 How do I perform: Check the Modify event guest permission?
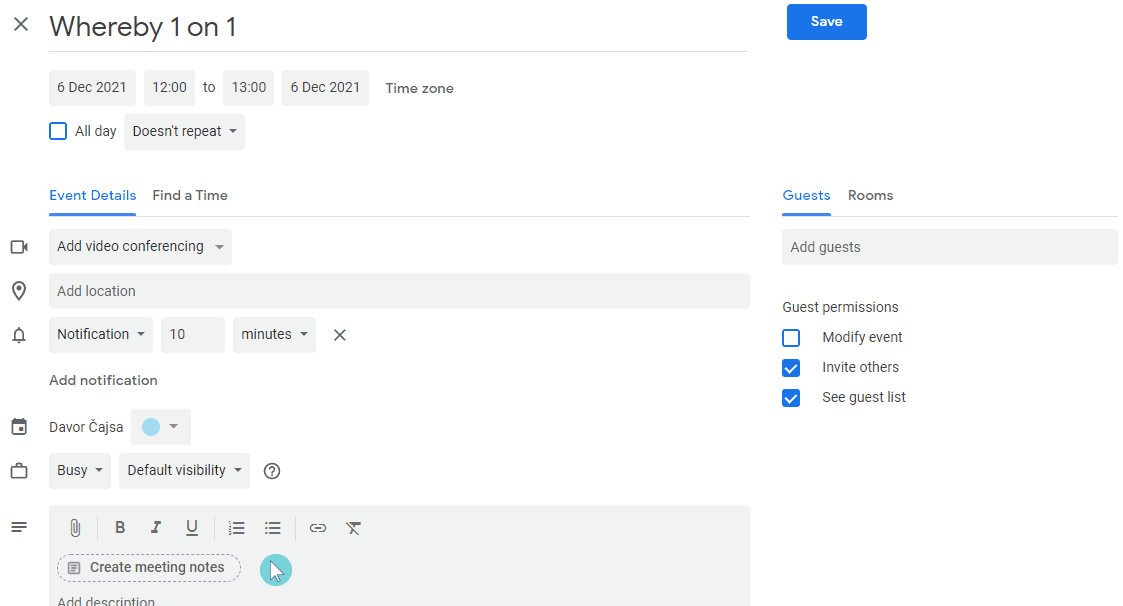tap(791, 338)
